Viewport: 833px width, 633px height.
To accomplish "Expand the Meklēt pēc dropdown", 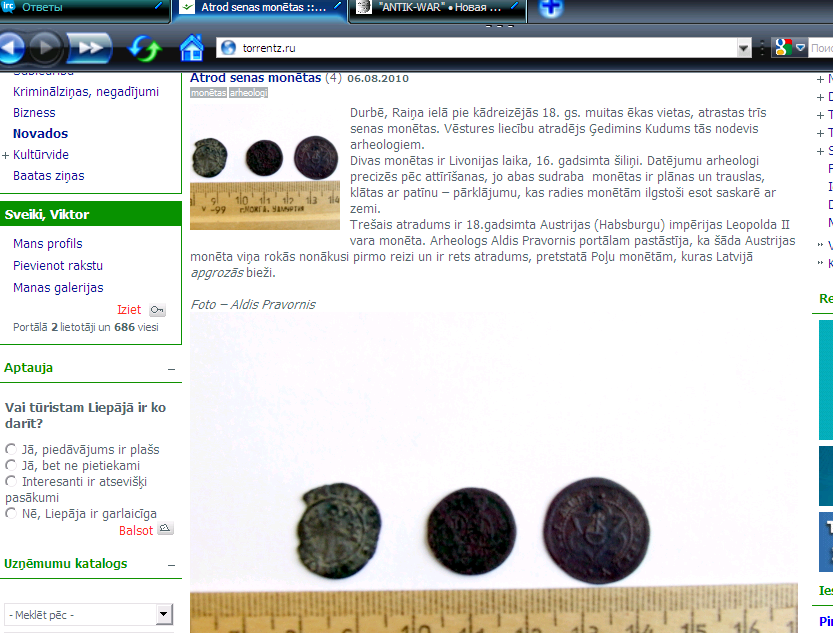I will click(x=164, y=614).
